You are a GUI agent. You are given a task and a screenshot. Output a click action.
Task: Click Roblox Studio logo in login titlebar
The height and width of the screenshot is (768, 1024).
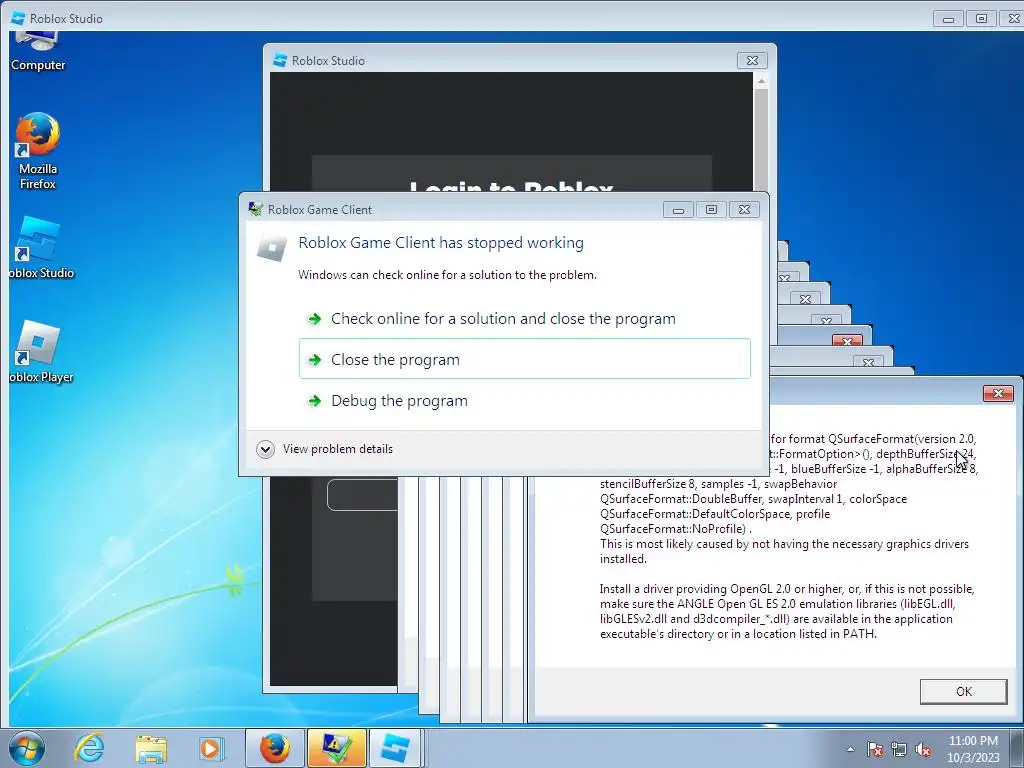(x=280, y=60)
